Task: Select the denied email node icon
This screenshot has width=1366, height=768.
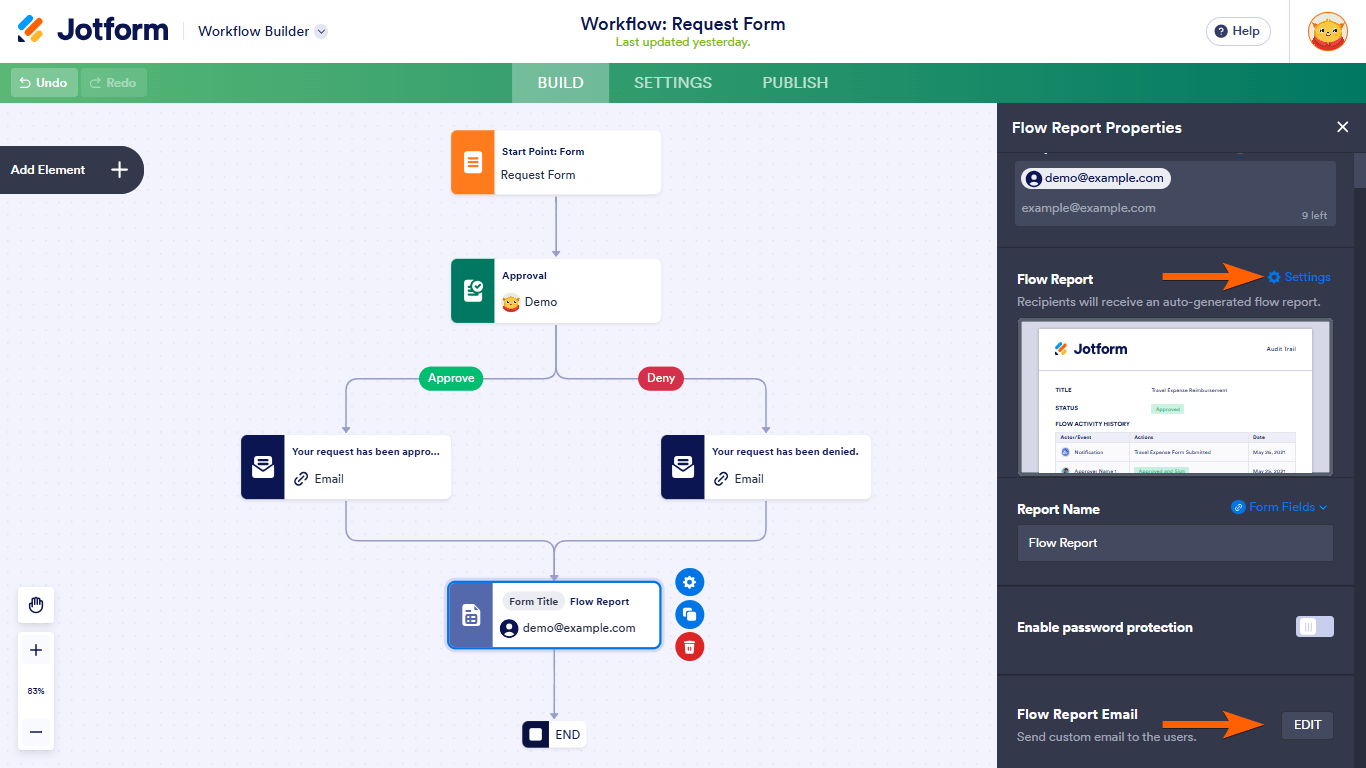Action: tap(683, 467)
